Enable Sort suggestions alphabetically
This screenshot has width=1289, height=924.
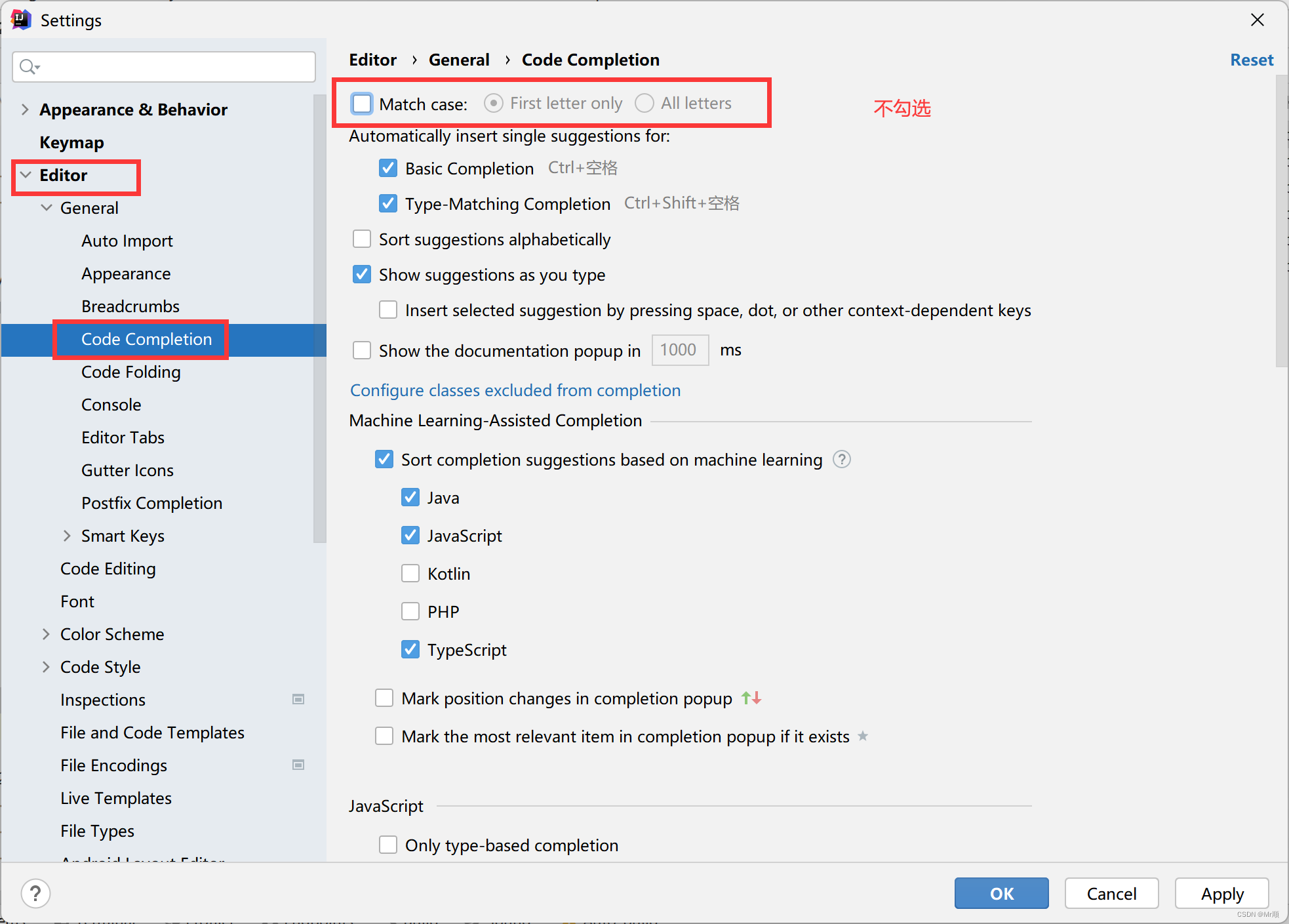362,239
